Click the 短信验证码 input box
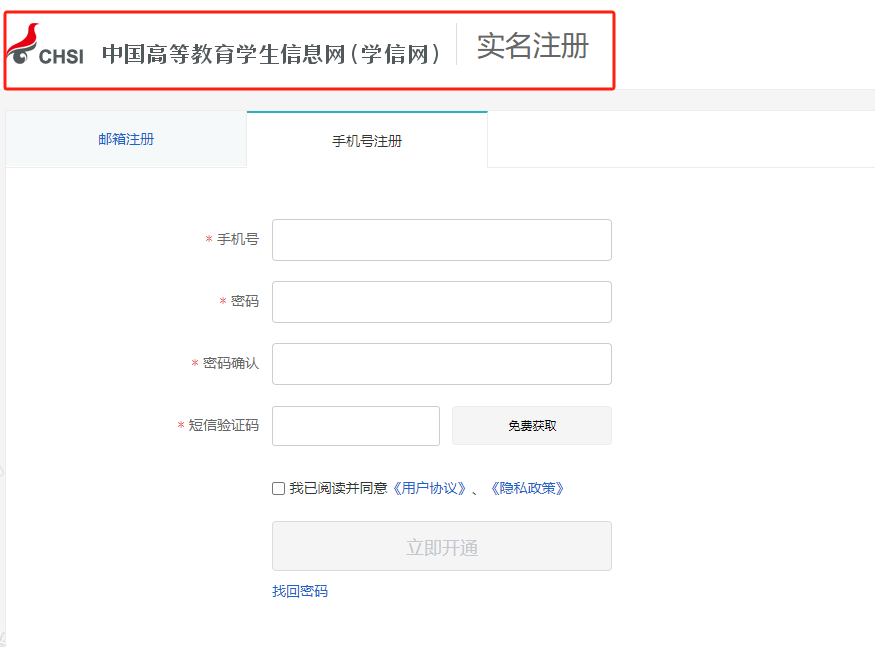This screenshot has width=875, height=647. pyautogui.click(x=355, y=426)
